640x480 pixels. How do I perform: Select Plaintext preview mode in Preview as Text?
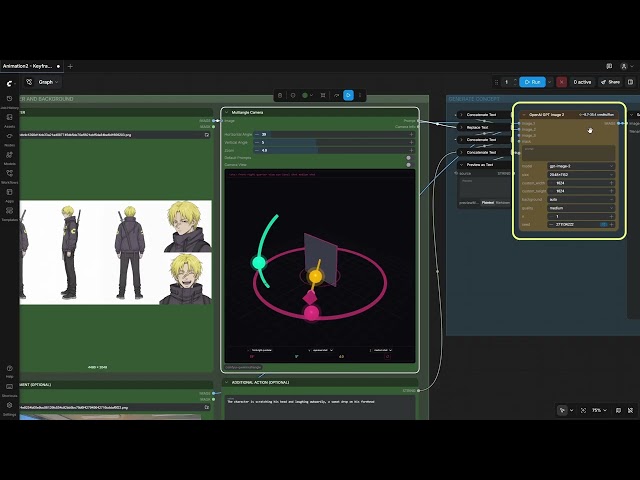[487, 203]
